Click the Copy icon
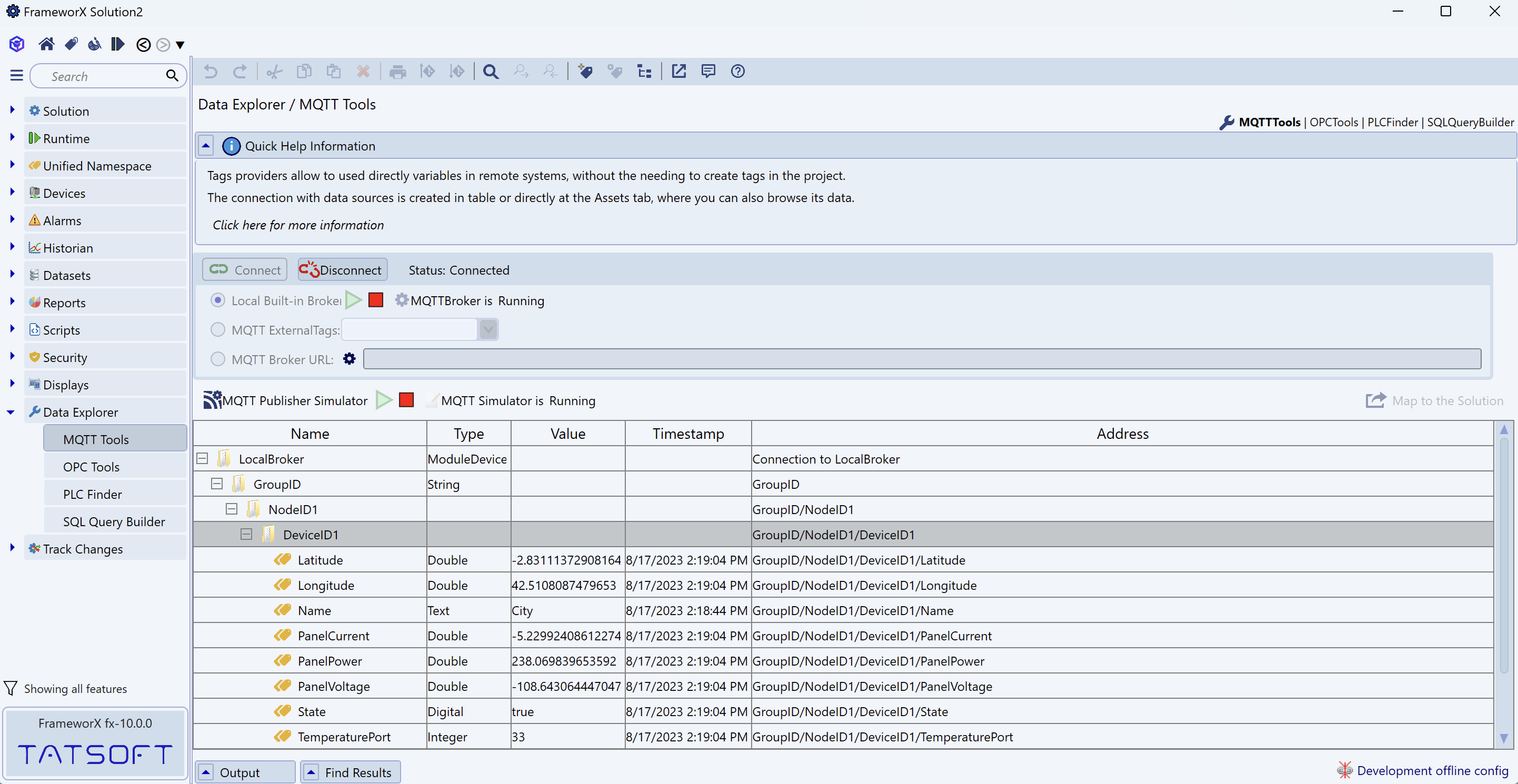 coord(304,72)
